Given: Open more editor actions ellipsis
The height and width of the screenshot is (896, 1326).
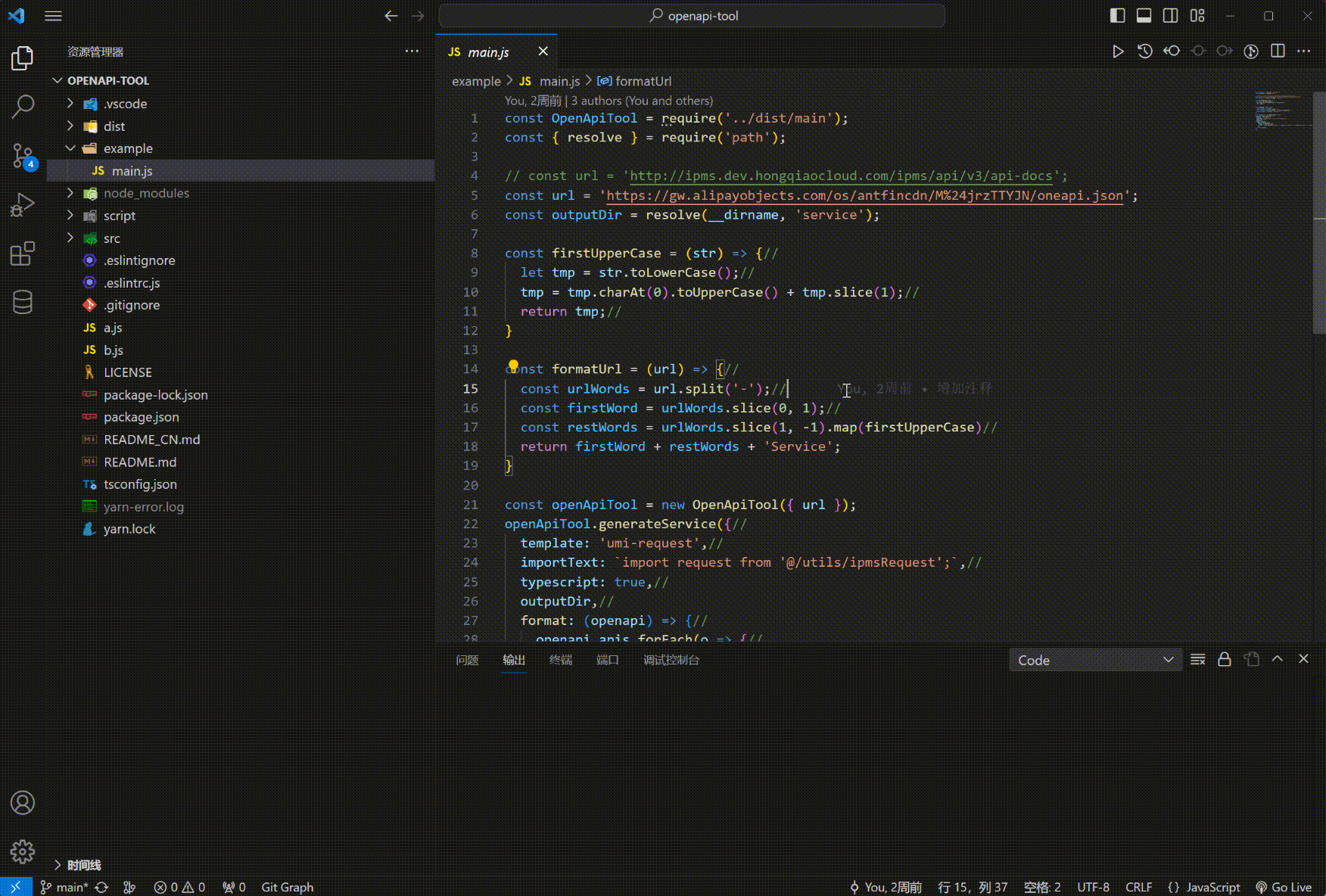Looking at the screenshot, I should (x=1303, y=51).
